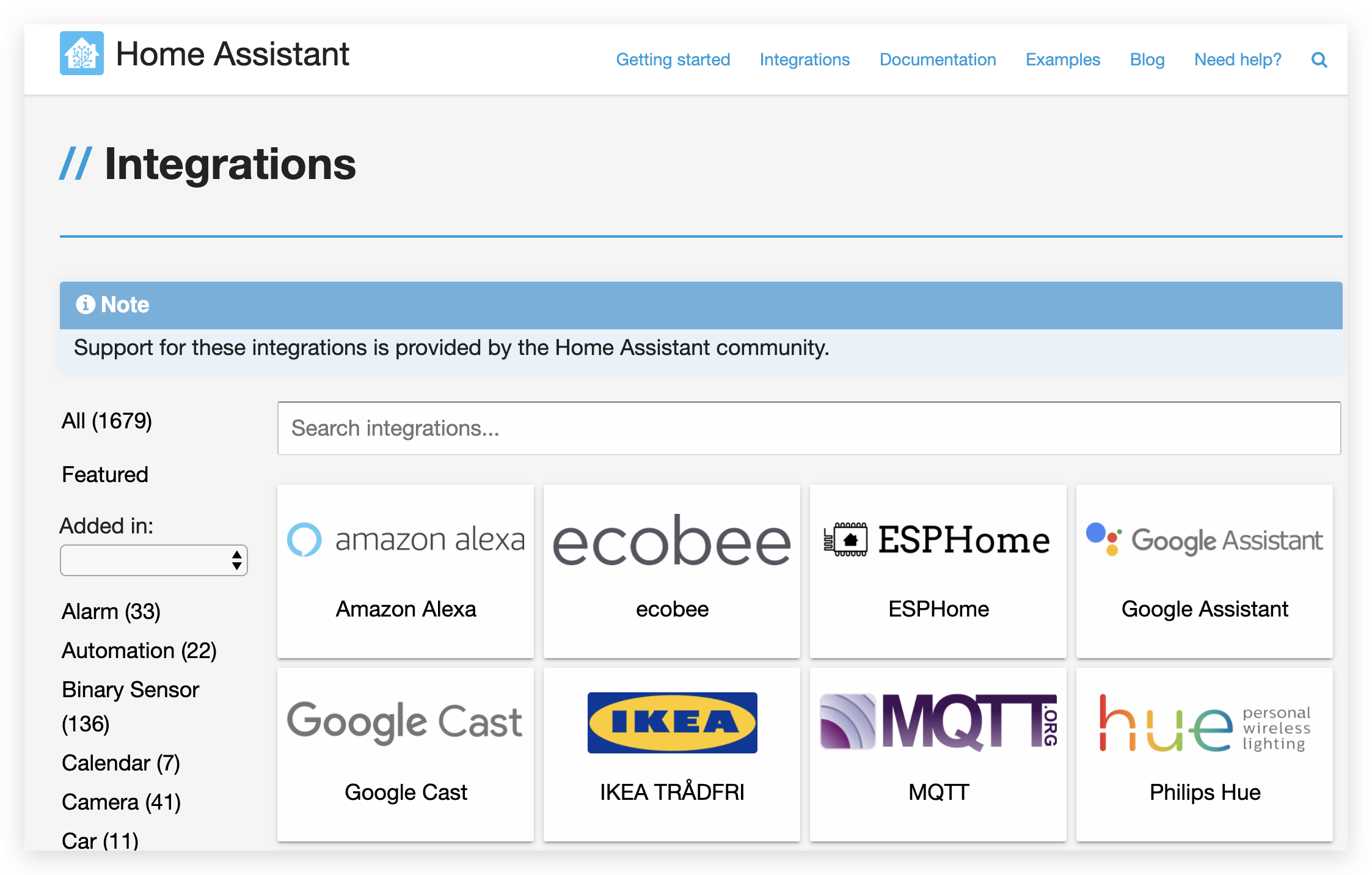Viewport: 1372px width, 875px height.
Task: Open the Need help? link
Action: coord(1237,59)
